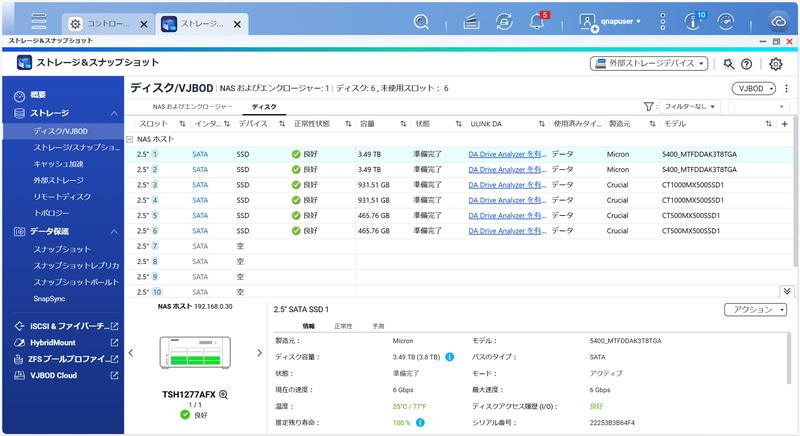Select SnapSync in the sidebar
Image resolution: width=800 pixels, height=436 pixels.
pyautogui.click(x=49, y=299)
